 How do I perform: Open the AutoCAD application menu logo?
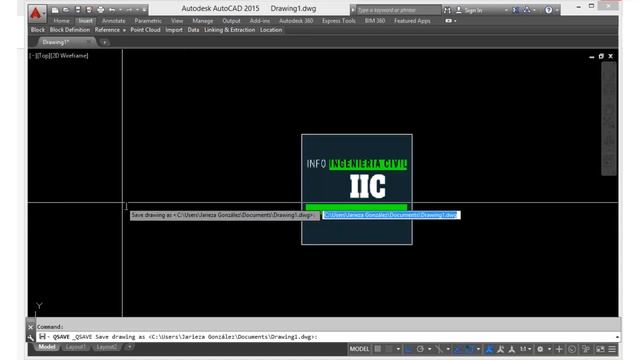(x=36, y=13)
